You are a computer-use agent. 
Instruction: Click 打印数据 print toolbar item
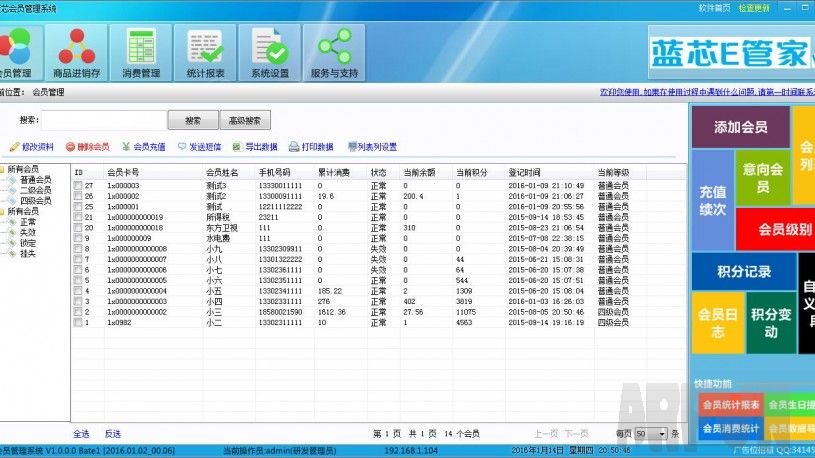click(311, 146)
